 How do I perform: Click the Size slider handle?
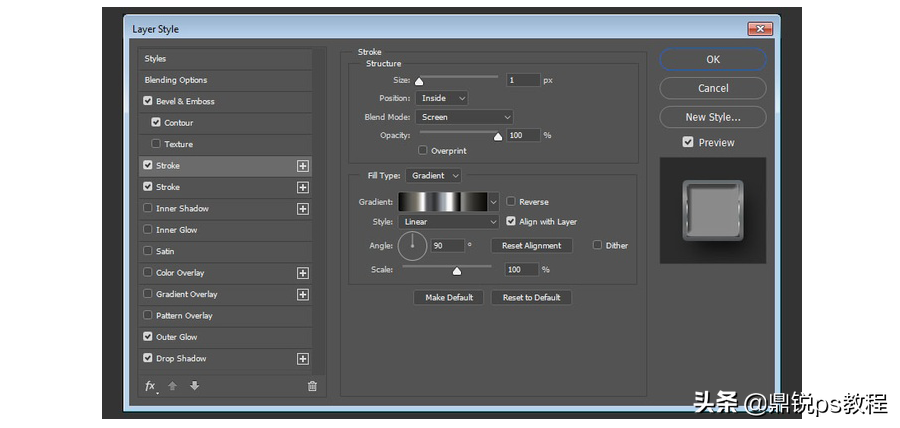click(x=419, y=81)
